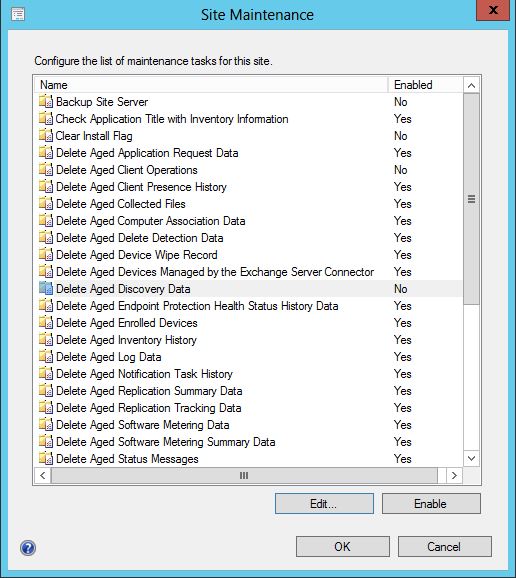Click the Delete Aged Collected Files icon
Screen dimensions: 516x578
click(46, 204)
